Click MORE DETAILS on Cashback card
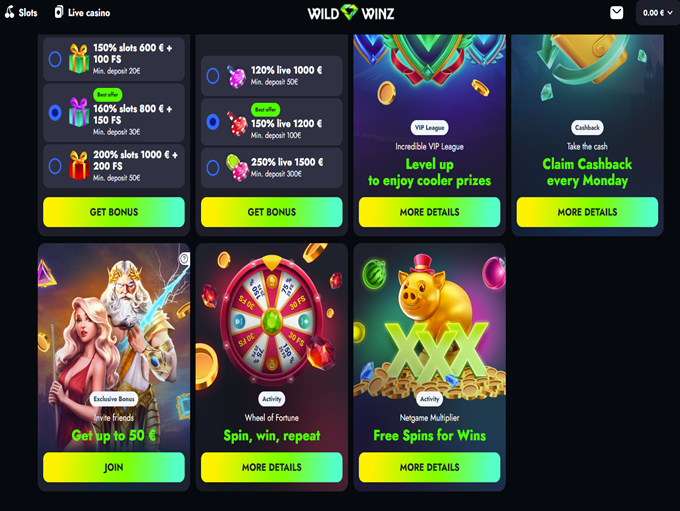 (x=587, y=212)
